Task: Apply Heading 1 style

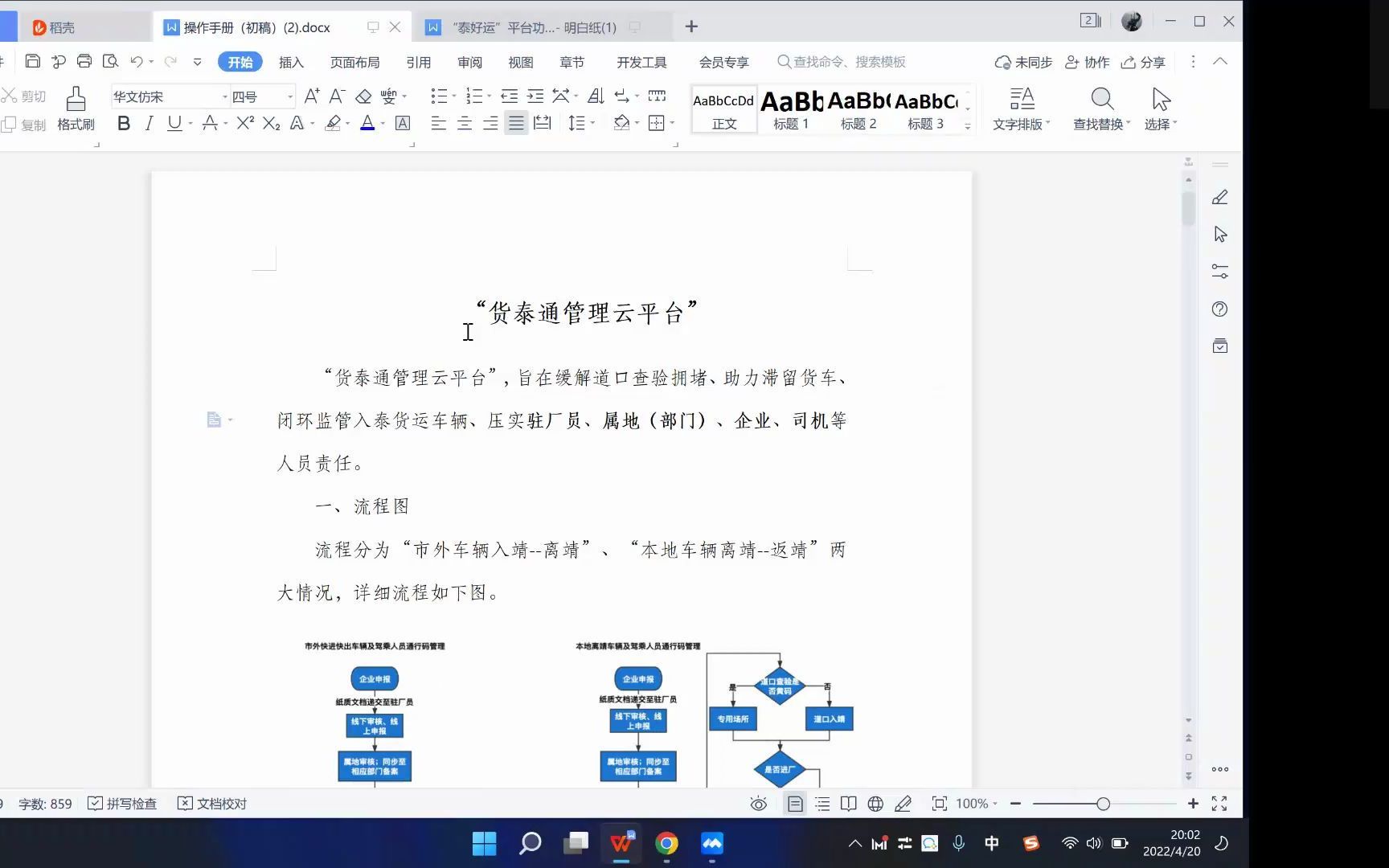Action: [x=791, y=109]
